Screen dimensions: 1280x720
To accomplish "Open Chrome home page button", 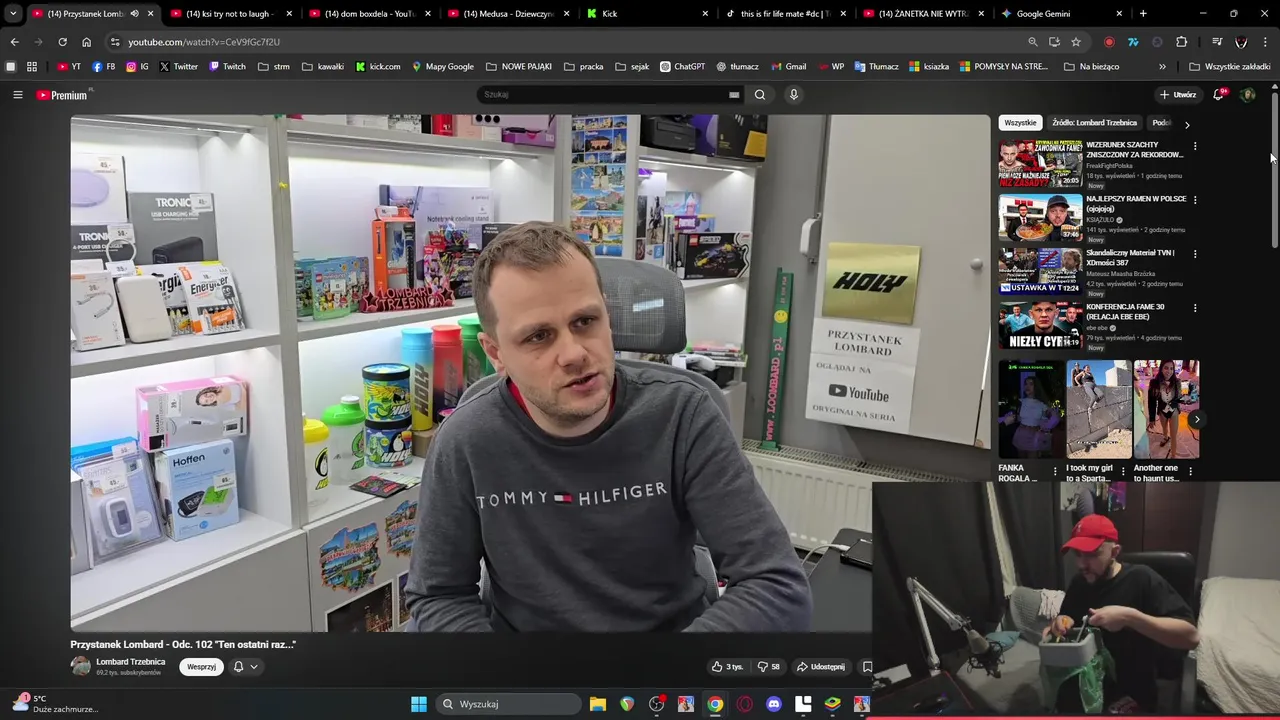I will click(x=86, y=42).
